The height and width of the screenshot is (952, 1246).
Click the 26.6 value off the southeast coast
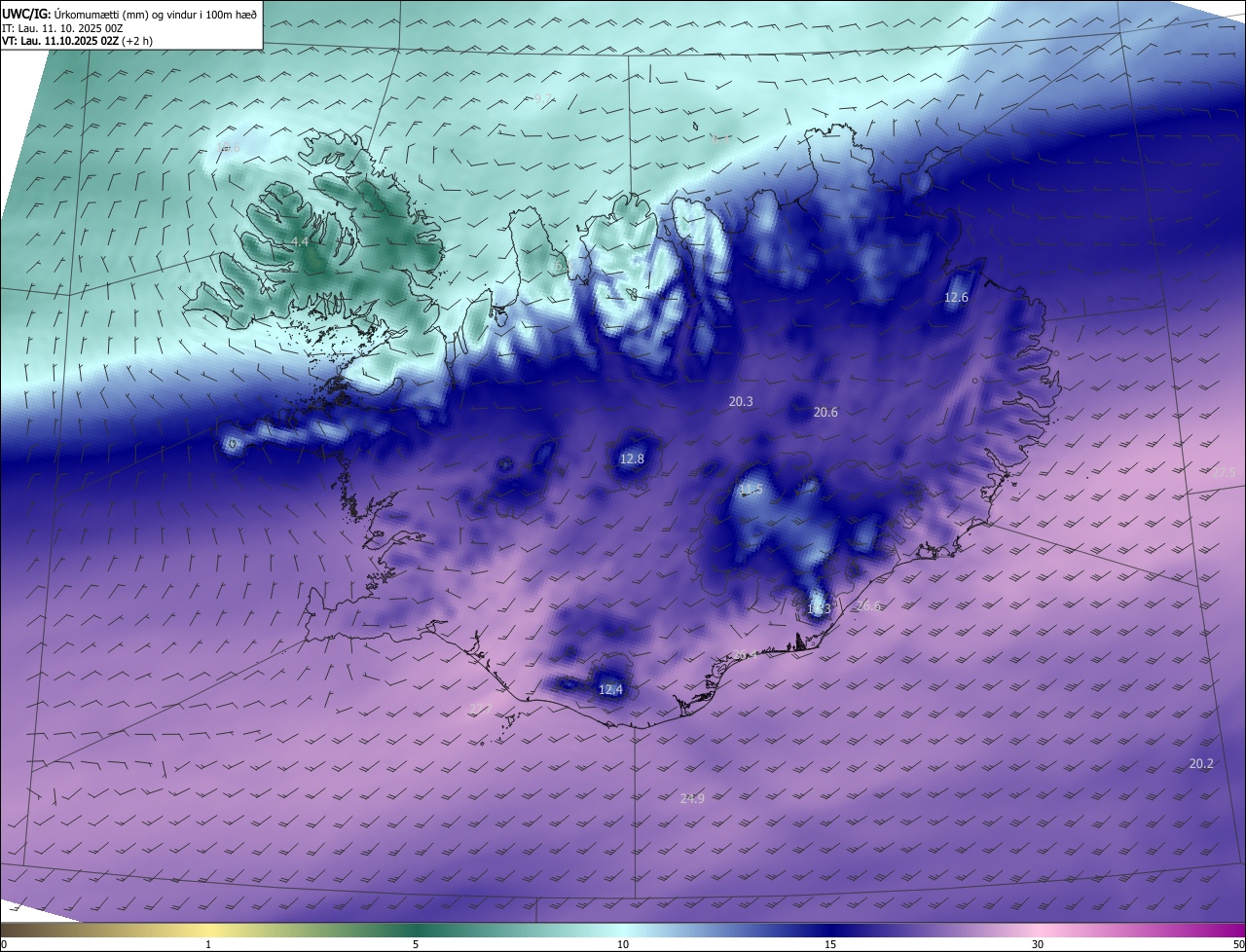[867, 605]
